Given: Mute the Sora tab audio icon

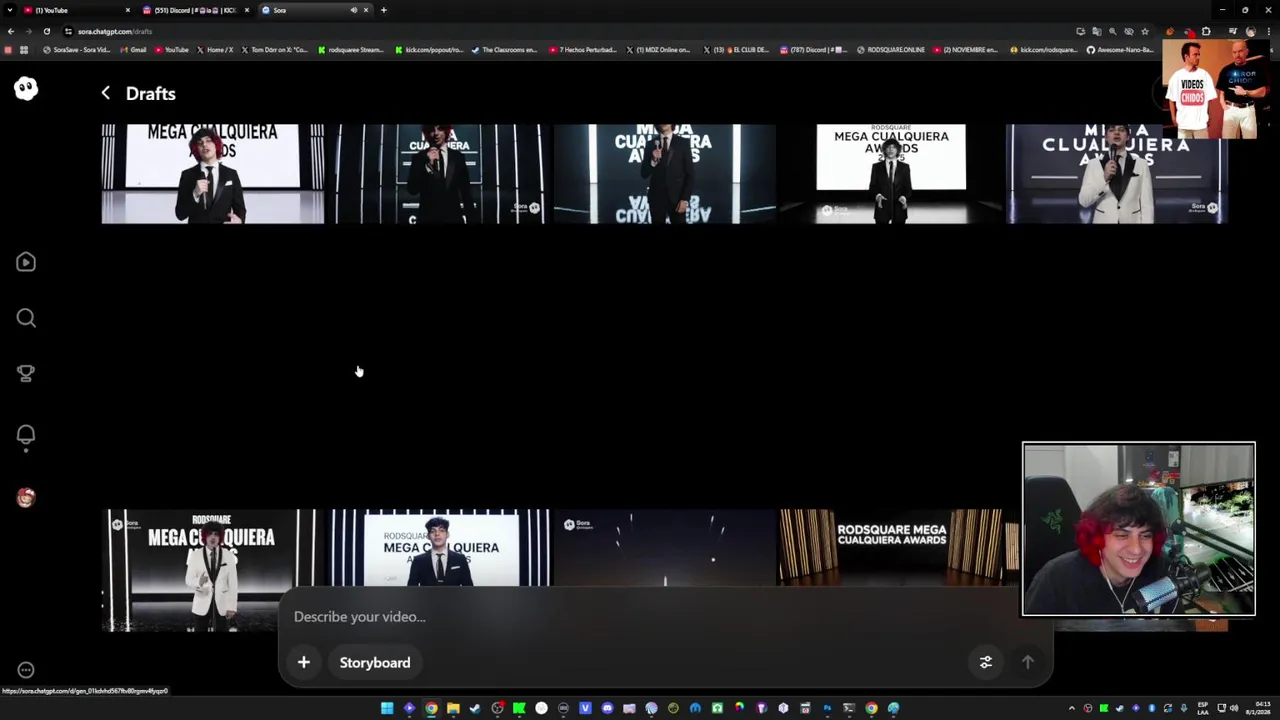Looking at the screenshot, I should pyautogui.click(x=353, y=10).
